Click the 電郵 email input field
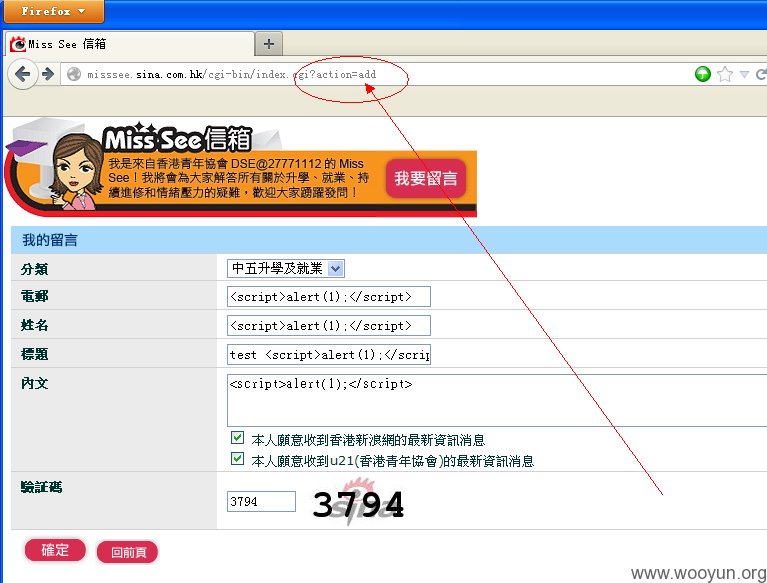This screenshot has width=767, height=583. pyautogui.click(x=329, y=296)
